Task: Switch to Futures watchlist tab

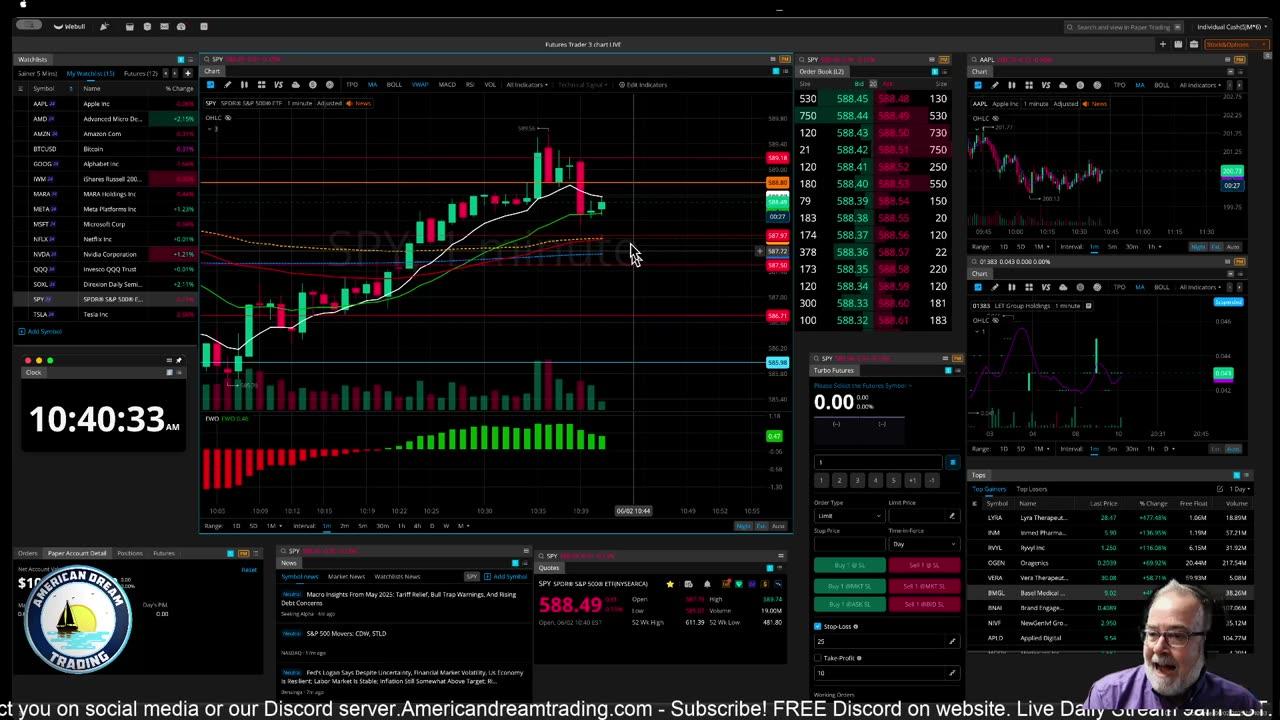Action: (x=139, y=73)
